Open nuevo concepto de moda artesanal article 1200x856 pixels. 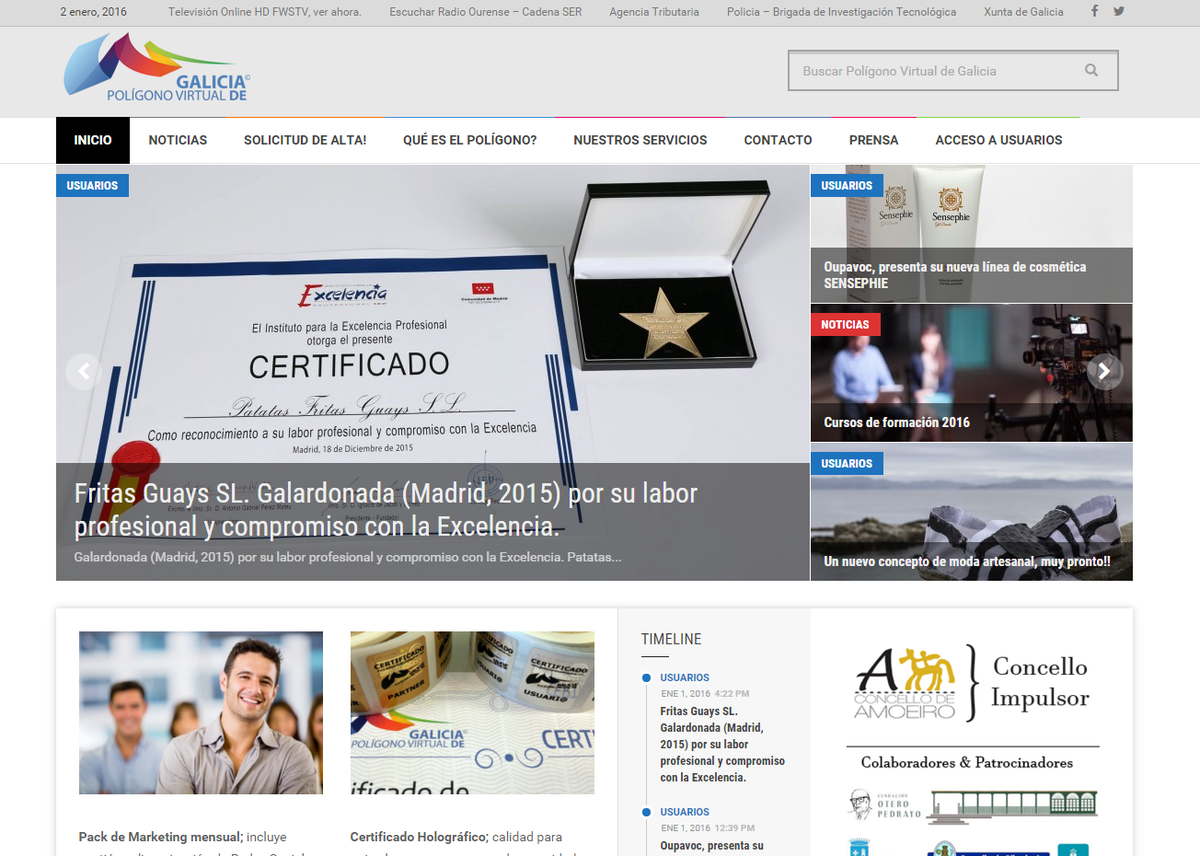[x=967, y=562]
